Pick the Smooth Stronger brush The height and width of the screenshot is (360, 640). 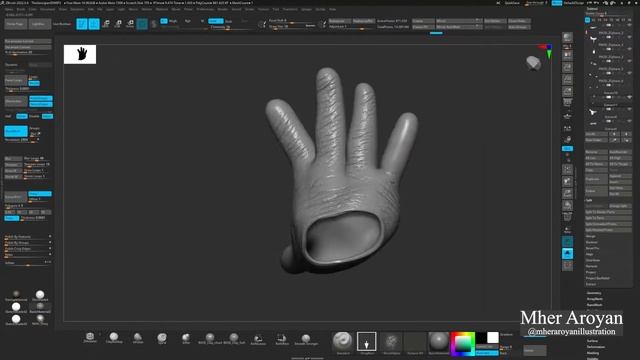coord(306,339)
